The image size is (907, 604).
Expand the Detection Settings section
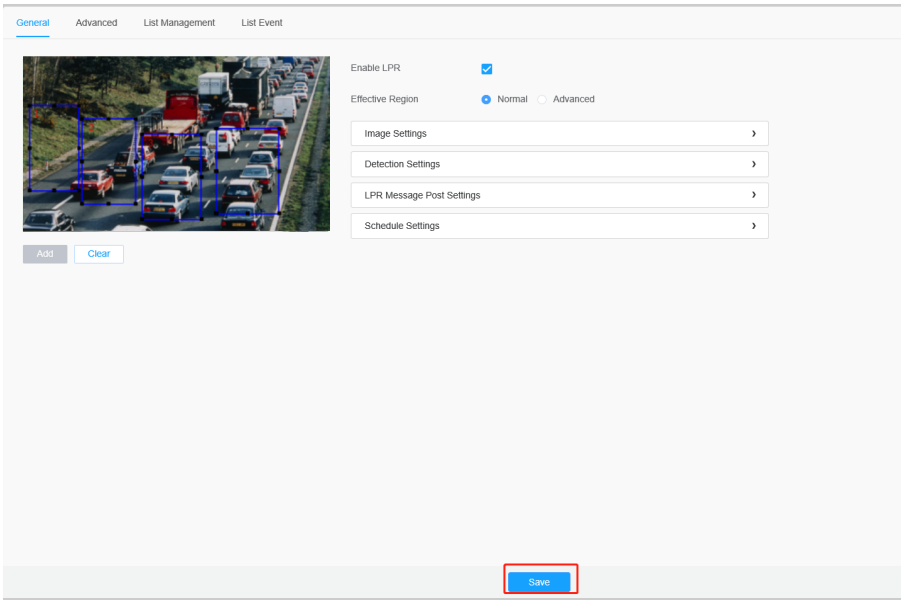point(559,164)
